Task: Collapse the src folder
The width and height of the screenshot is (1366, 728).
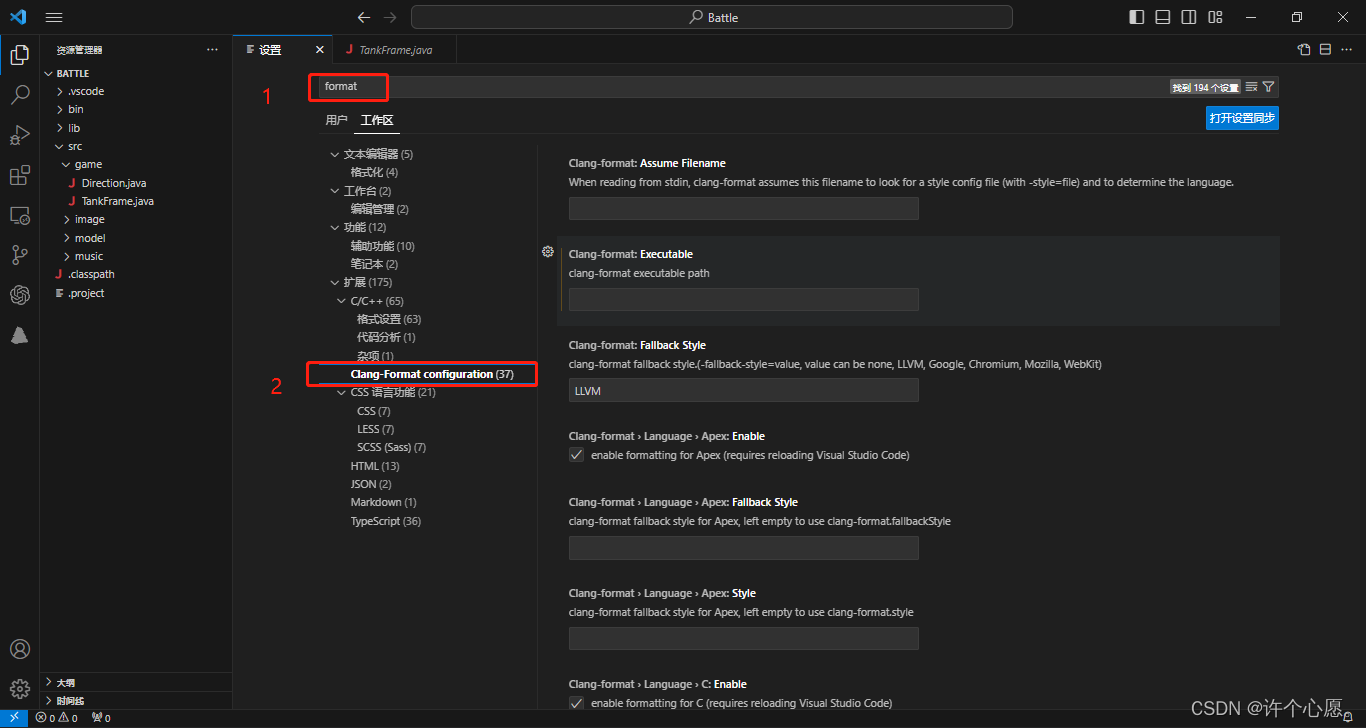Action: pyautogui.click(x=136, y=146)
